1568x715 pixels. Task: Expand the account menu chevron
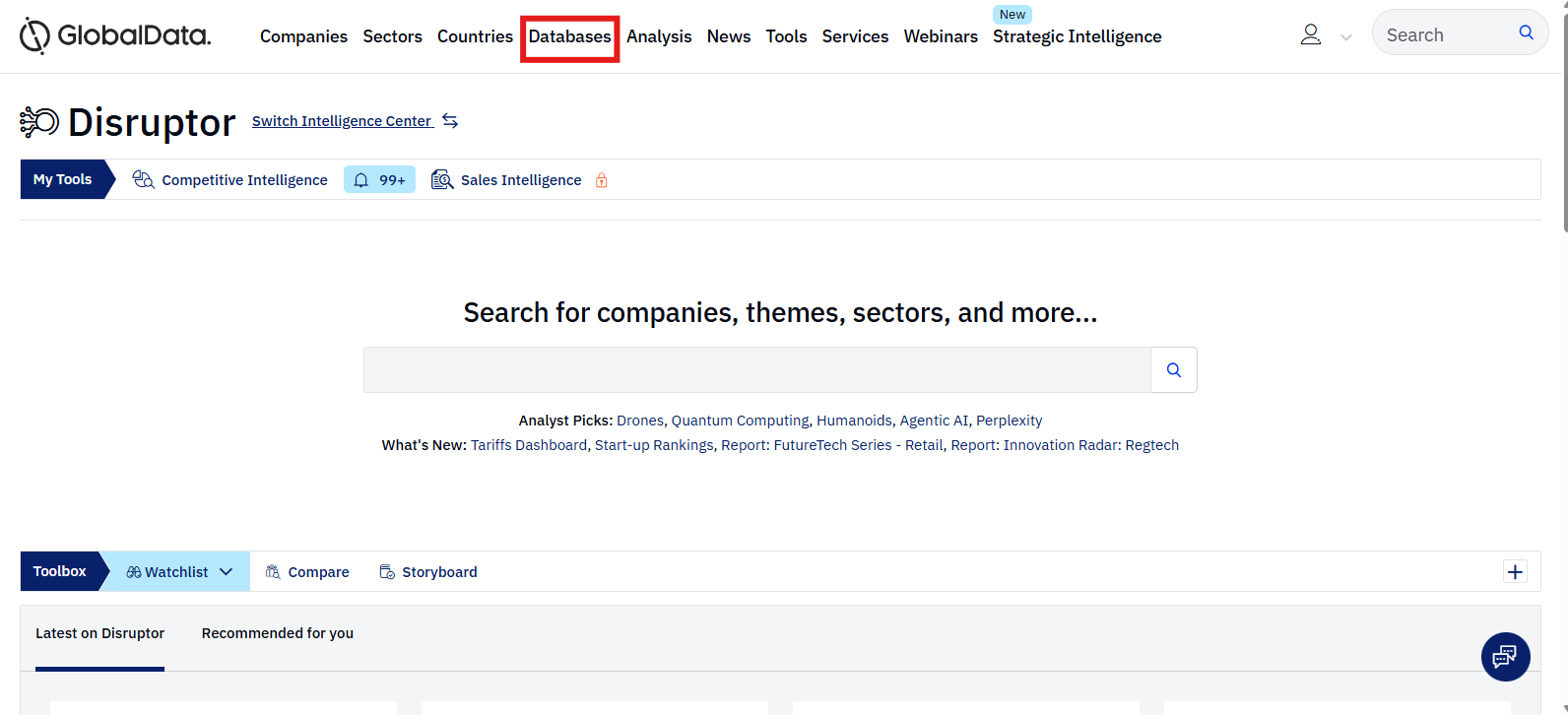click(1345, 37)
